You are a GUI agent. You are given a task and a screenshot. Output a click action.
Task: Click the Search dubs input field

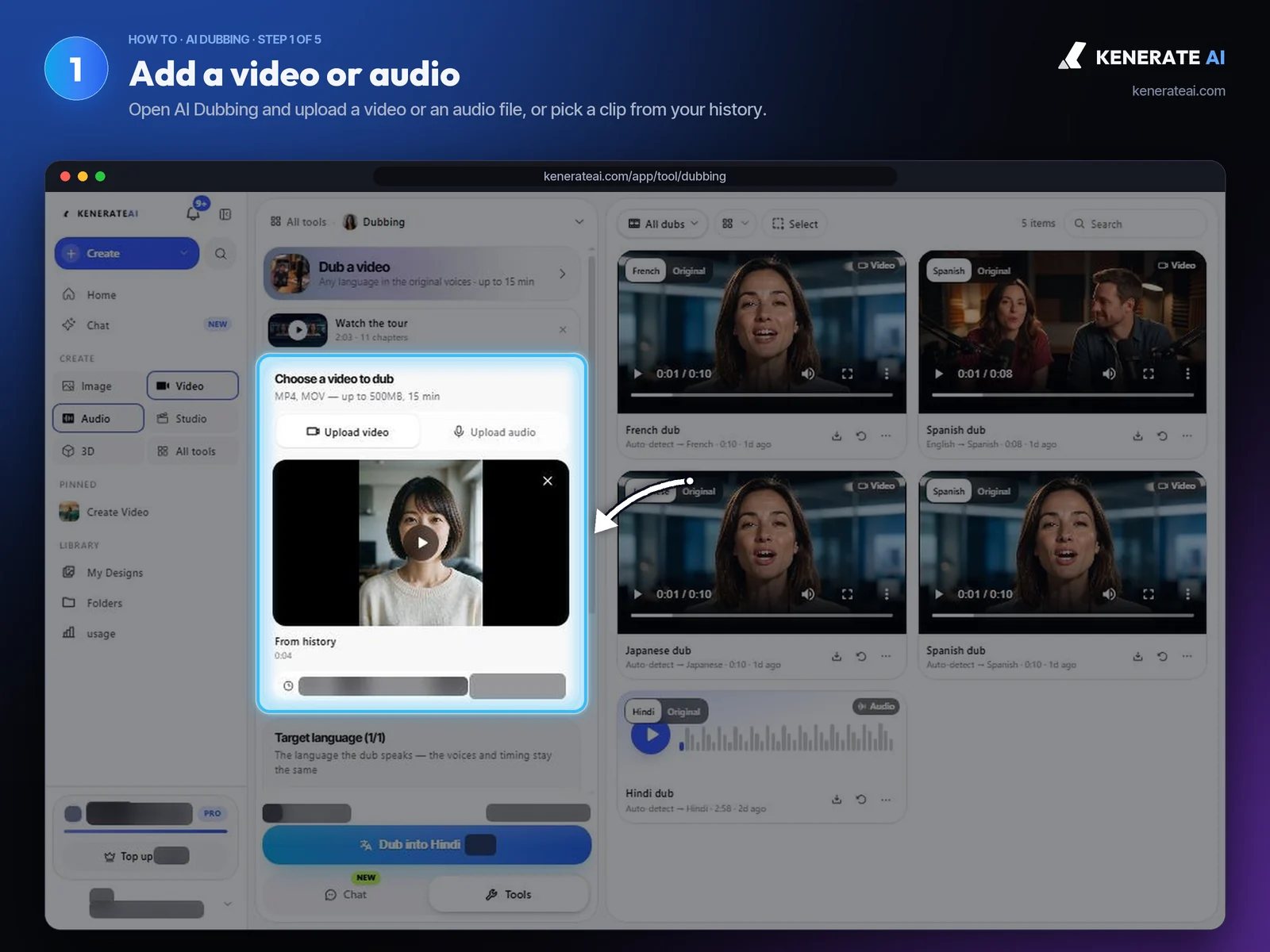pos(1136,225)
